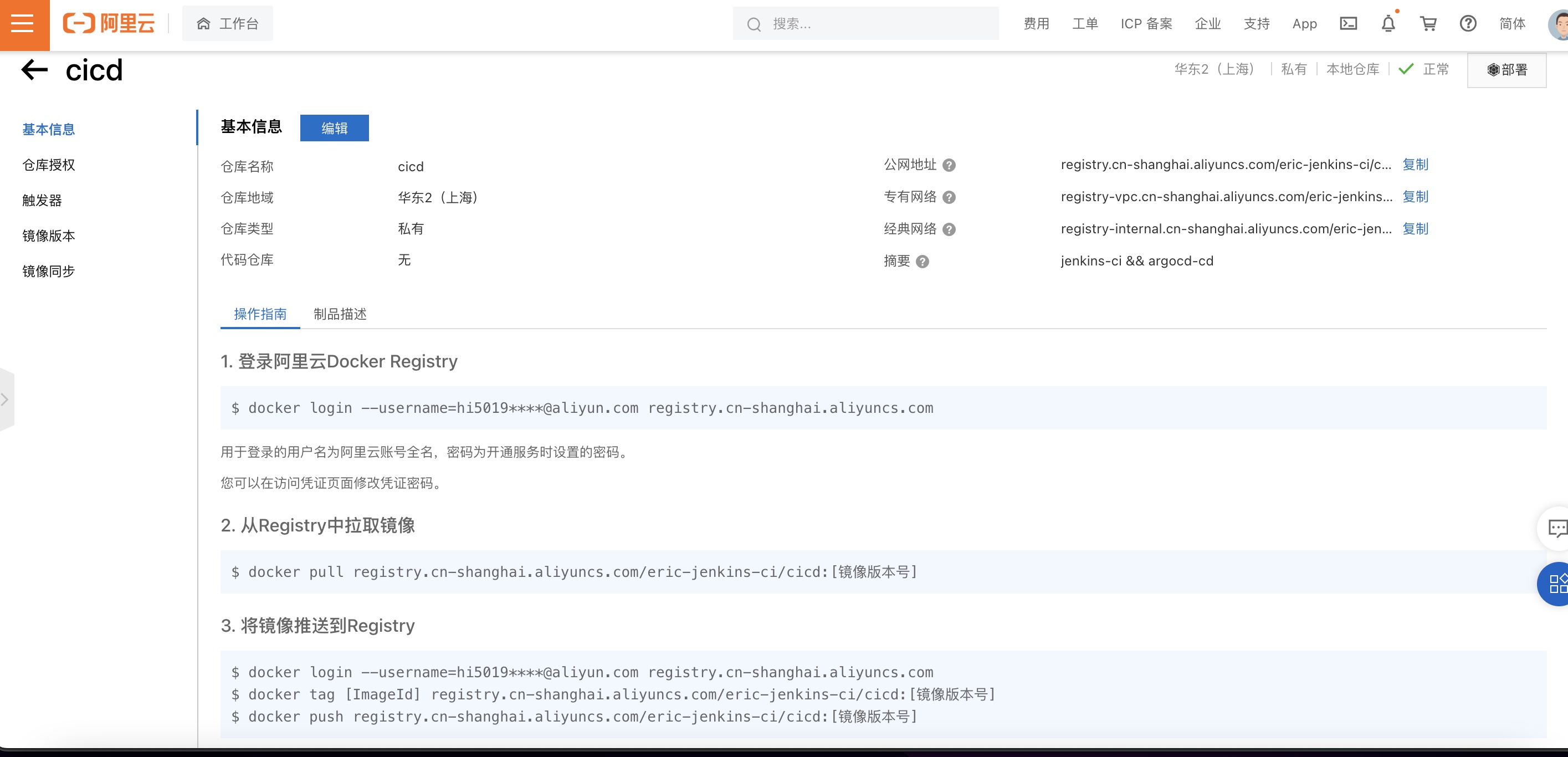The image size is (1568, 757).
Task: Open the 简体 language selector
Action: [x=1513, y=23]
